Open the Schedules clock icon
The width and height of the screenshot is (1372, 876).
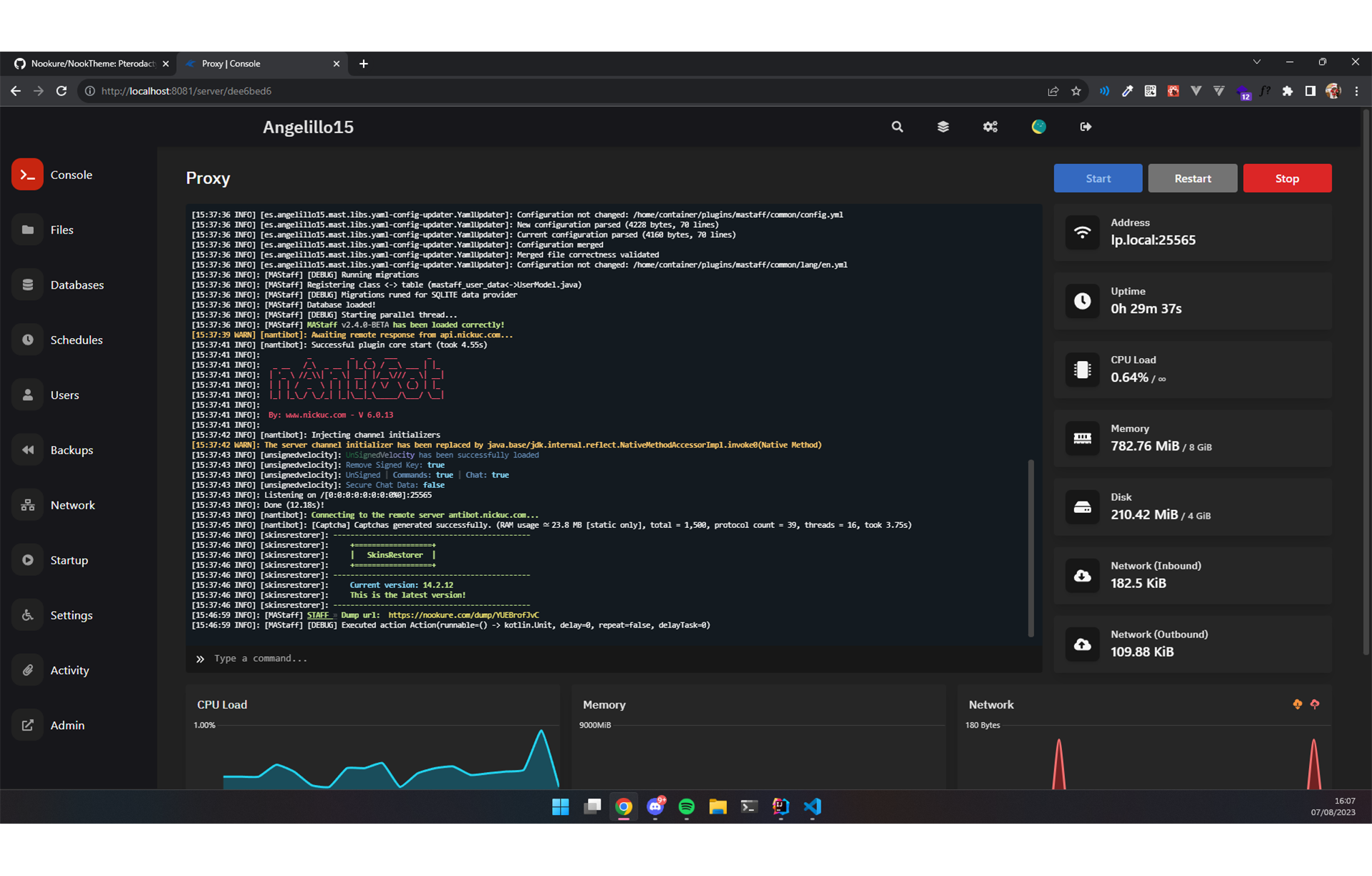(27, 340)
